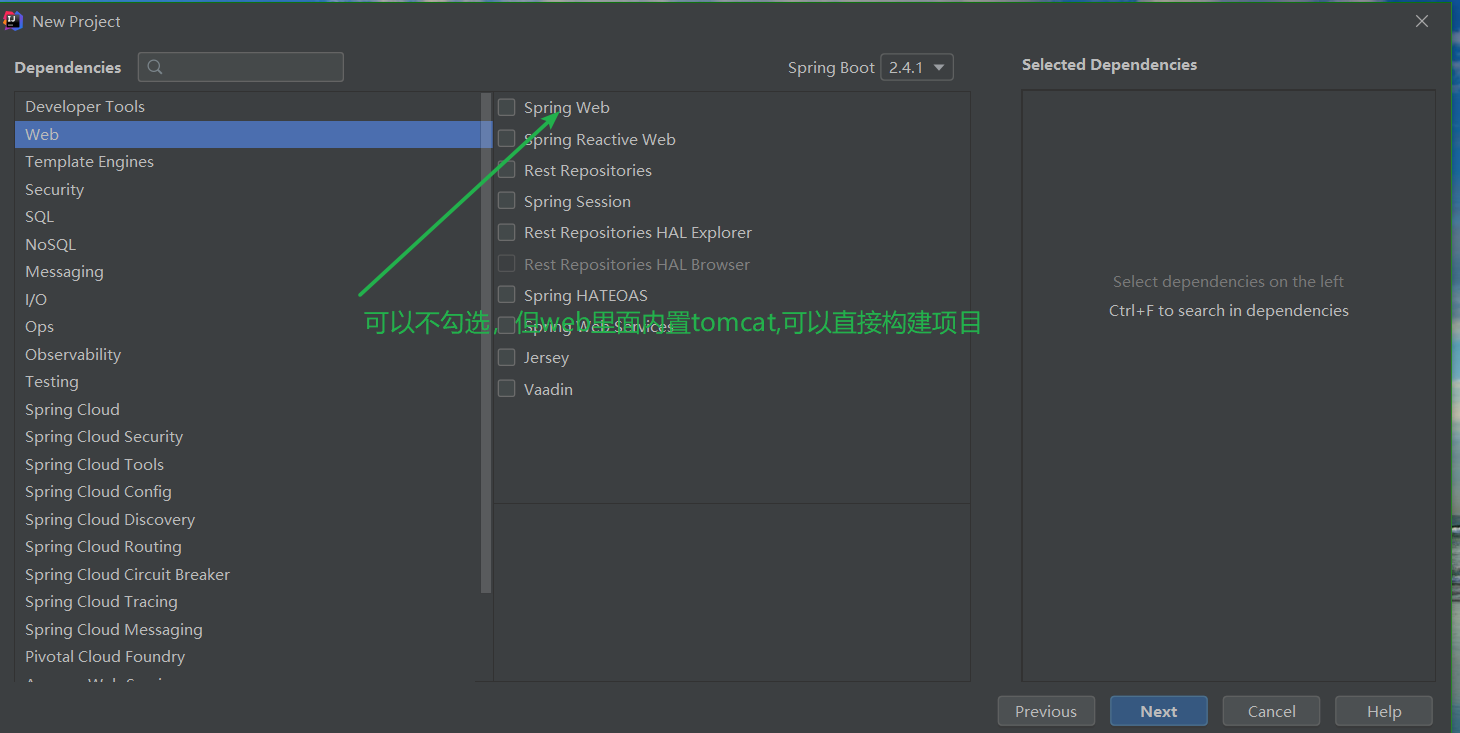1460x733 pixels.
Task: Select Spring Cloud Messaging category
Action: tap(248, 629)
